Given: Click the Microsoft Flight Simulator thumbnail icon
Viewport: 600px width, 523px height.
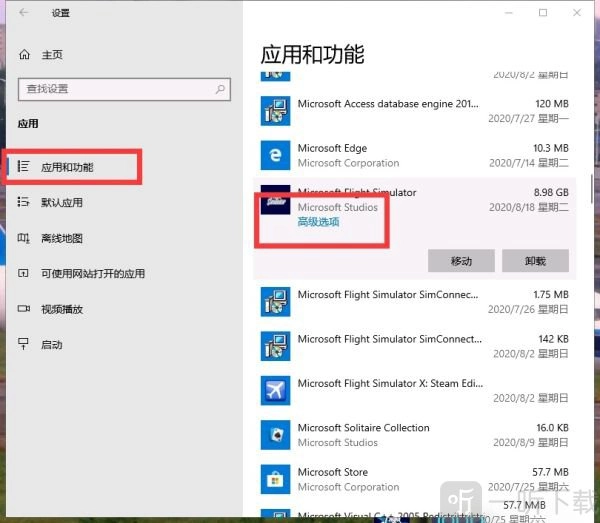Looking at the screenshot, I should [x=274, y=201].
